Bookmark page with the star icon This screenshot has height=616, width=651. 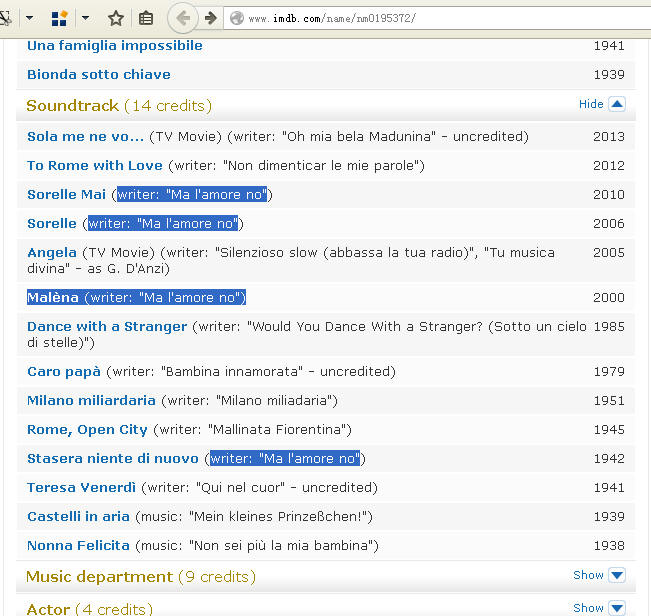click(x=116, y=18)
